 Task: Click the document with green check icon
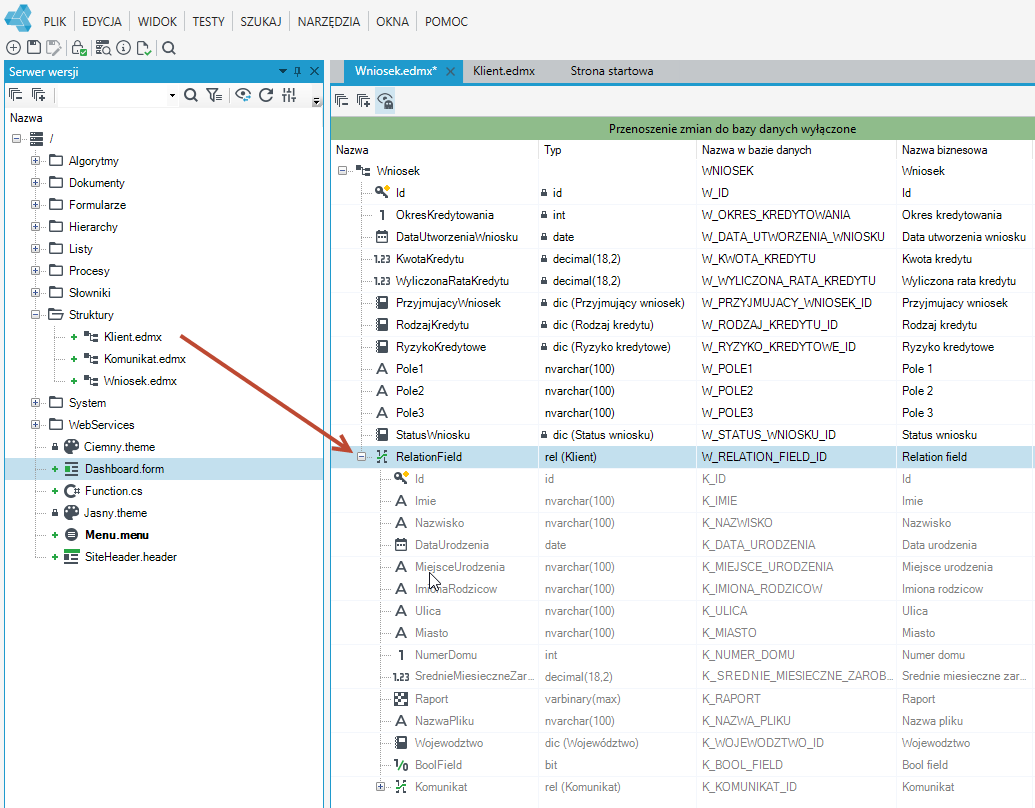tap(144, 48)
